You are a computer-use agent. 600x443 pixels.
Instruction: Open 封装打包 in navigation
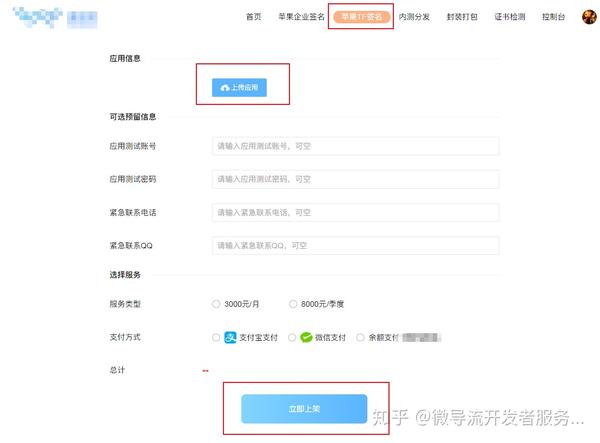click(462, 17)
